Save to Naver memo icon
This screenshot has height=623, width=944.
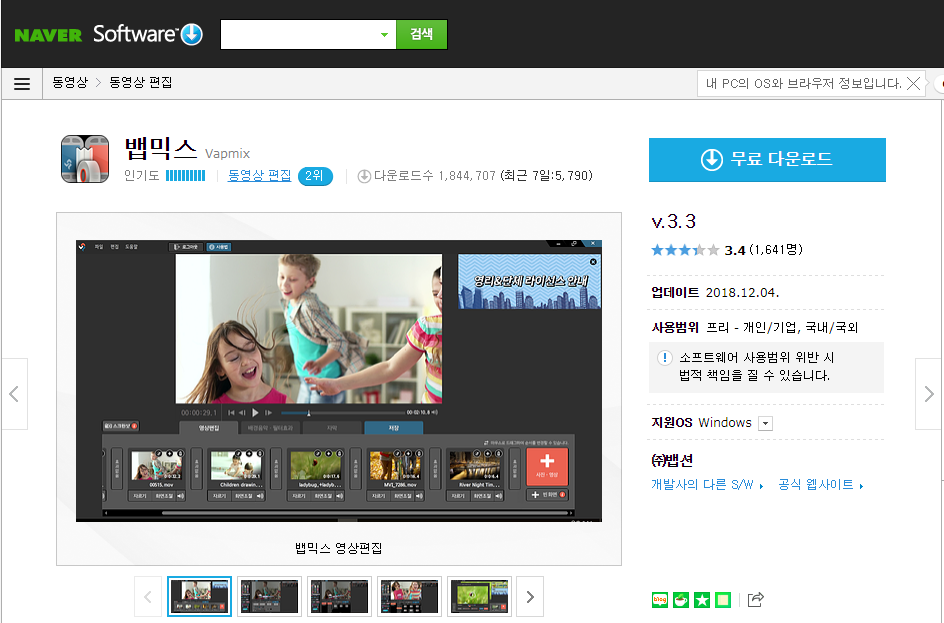(723, 600)
